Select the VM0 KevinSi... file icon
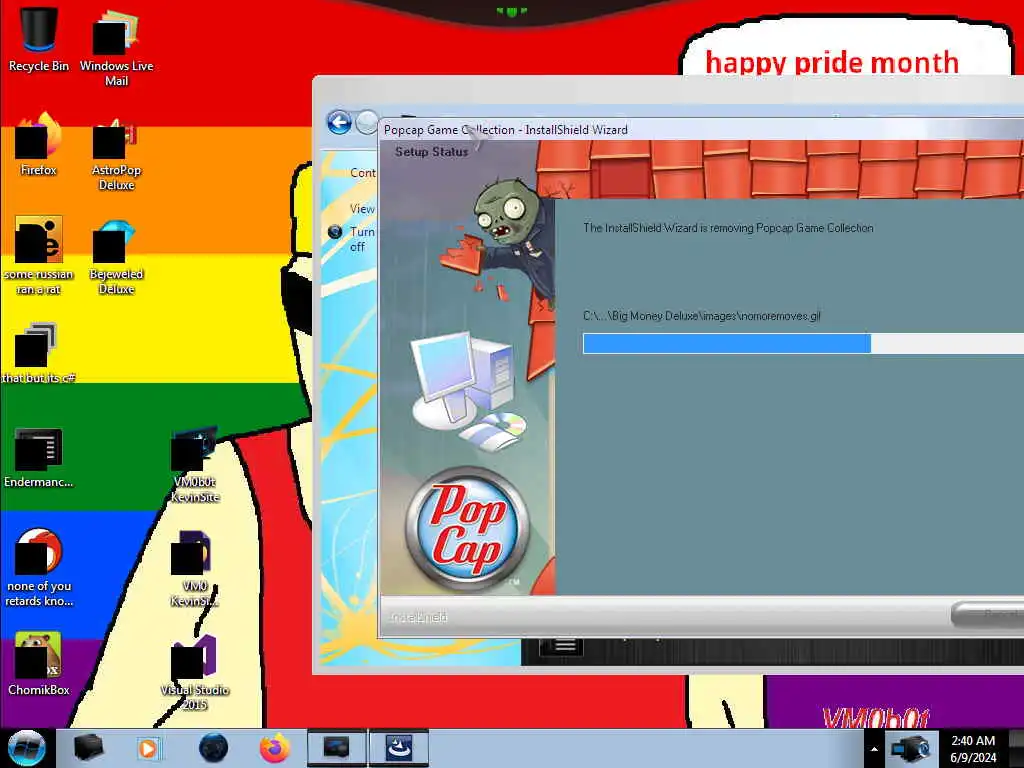 click(x=195, y=568)
